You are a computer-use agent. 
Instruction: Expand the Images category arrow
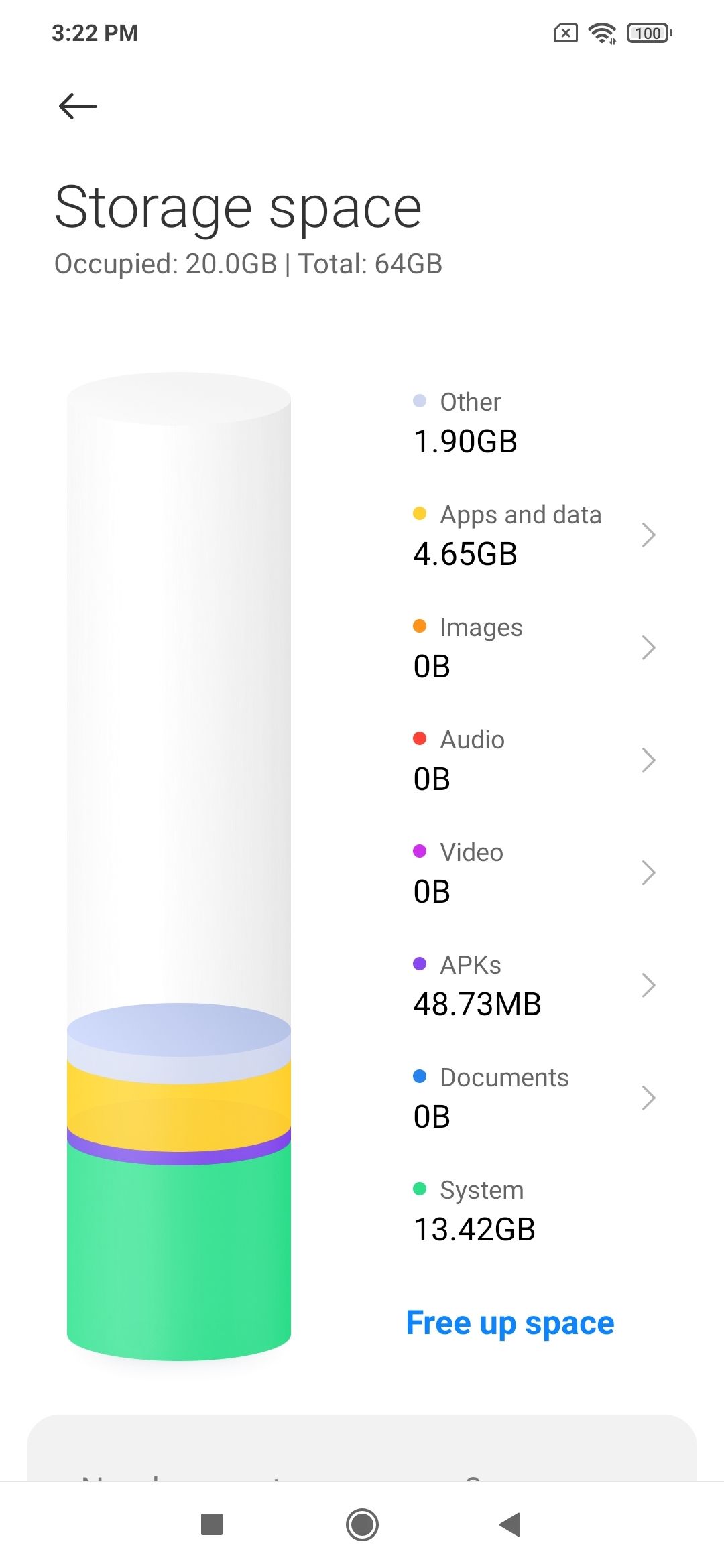(x=648, y=647)
